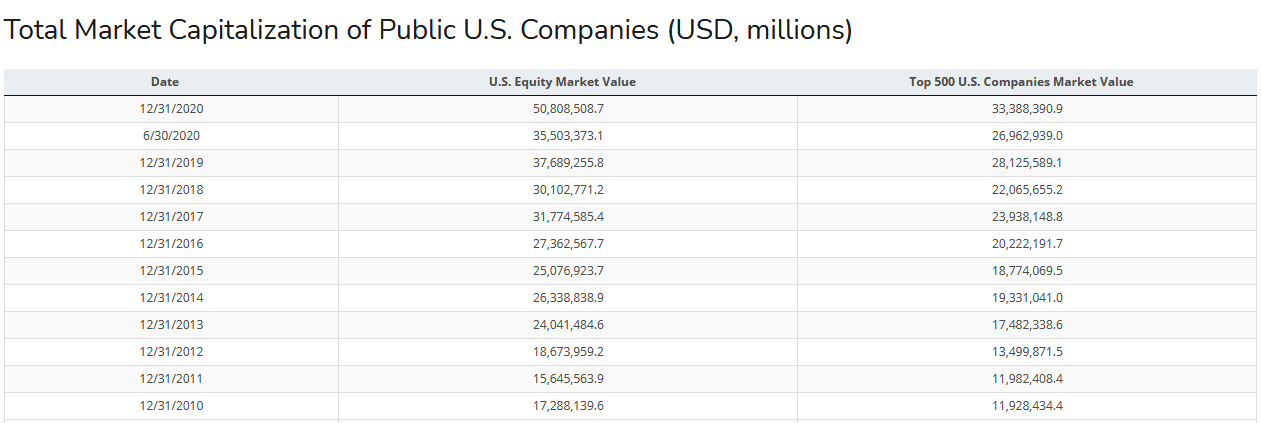Click the Date column header
Image resolution: width=1262 pixels, height=423 pixels.
tap(165, 82)
